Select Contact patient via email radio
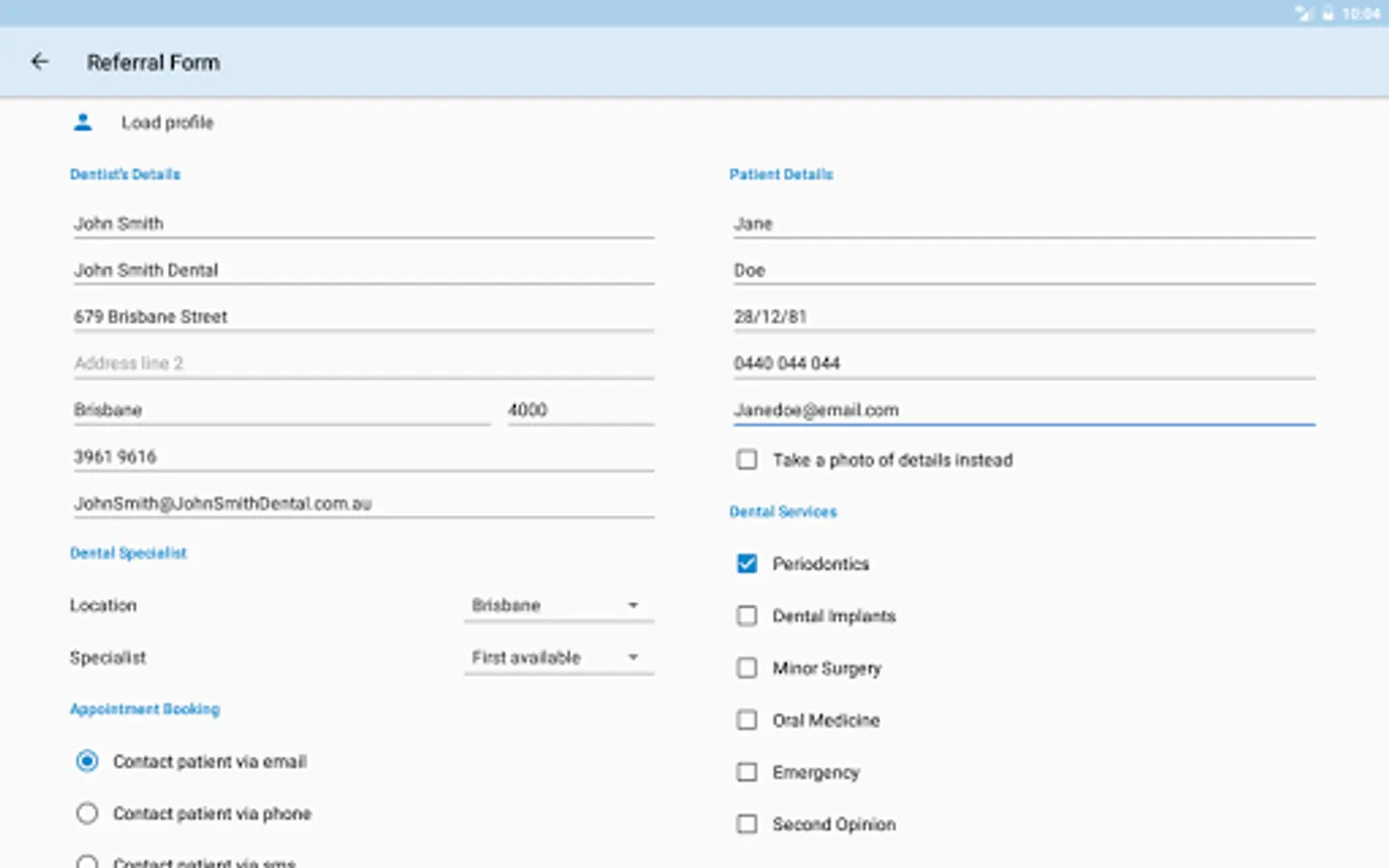Viewport: 1389px width, 868px height. (x=87, y=762)
